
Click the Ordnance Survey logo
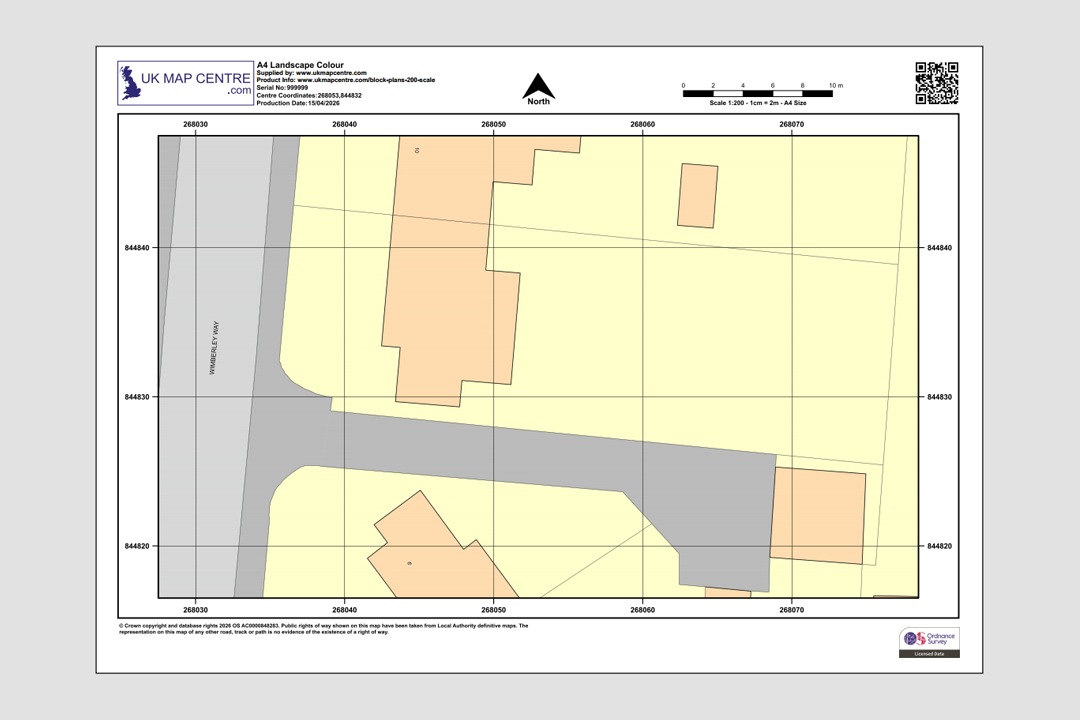pos(930,640)
